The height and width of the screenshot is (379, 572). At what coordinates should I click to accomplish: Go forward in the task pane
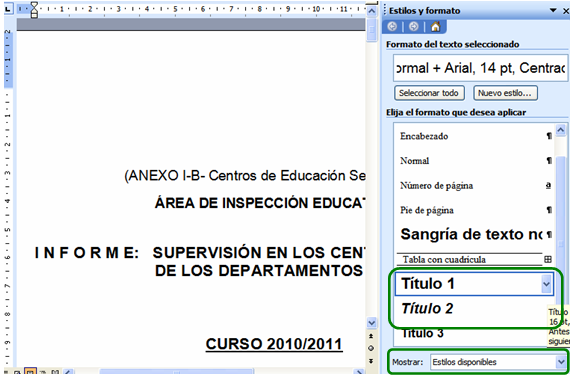414,27
